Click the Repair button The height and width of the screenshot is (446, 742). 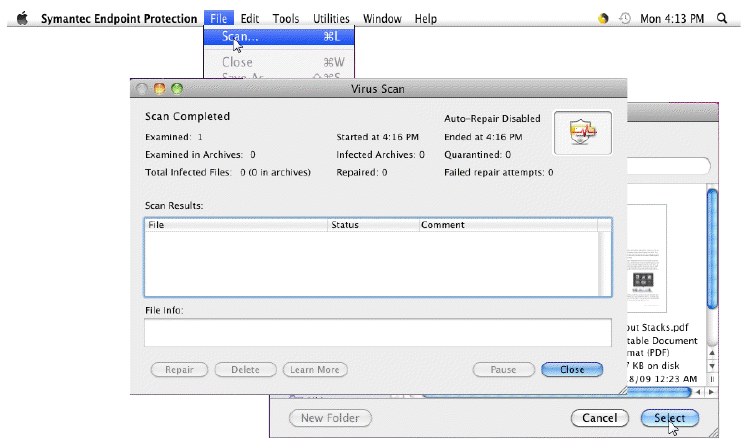(x=179, y=370)
